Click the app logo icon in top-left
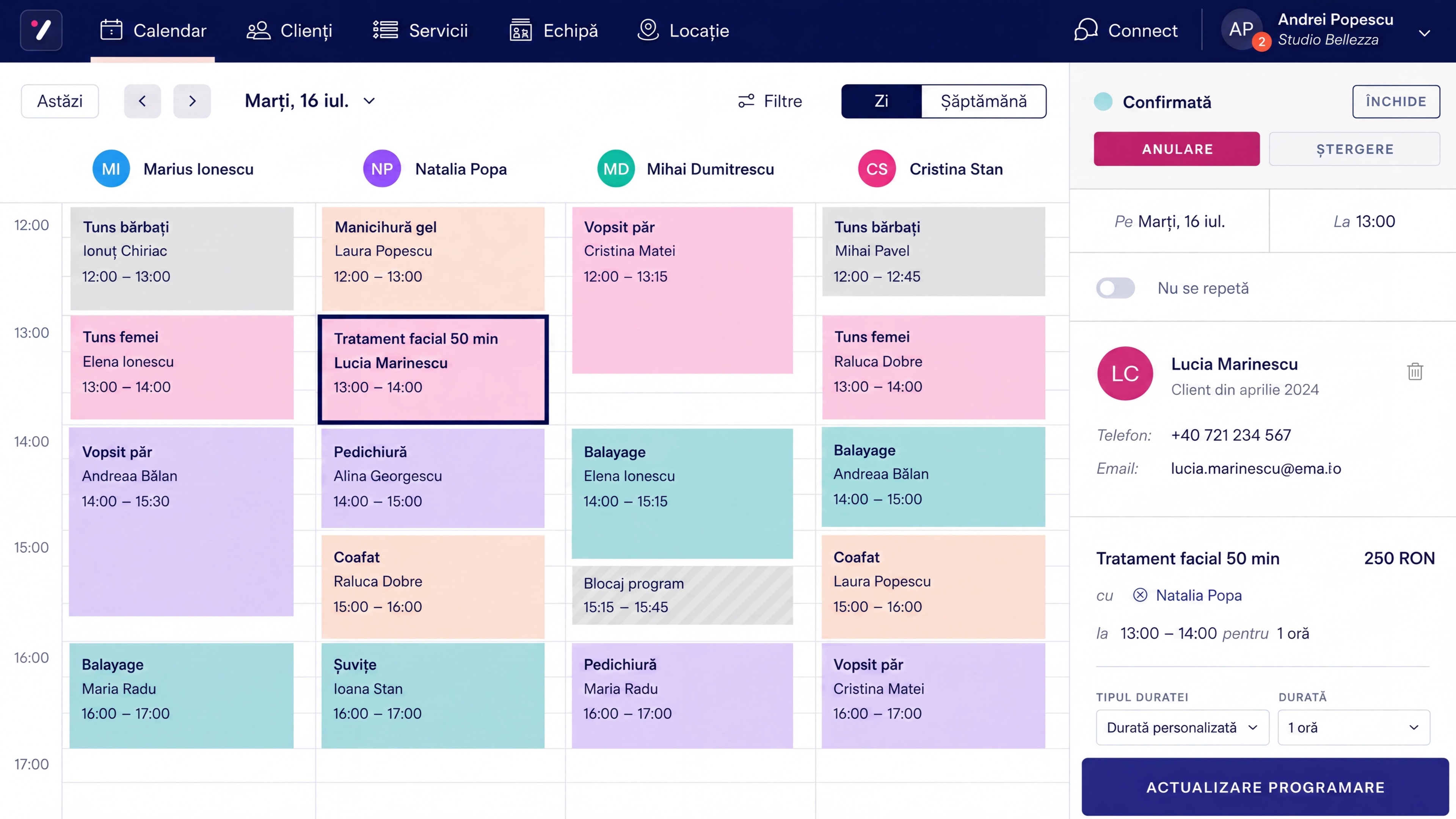Screen dimensions: 1456x819 coord(41,30)
